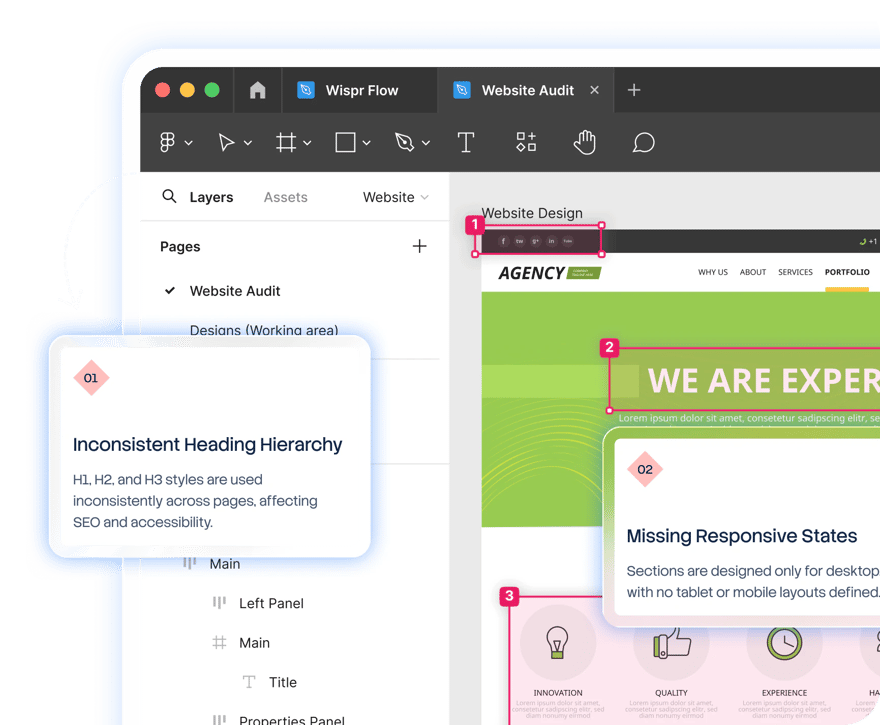Select the Title text layer
Screen dimensions: 880x725
283,682
